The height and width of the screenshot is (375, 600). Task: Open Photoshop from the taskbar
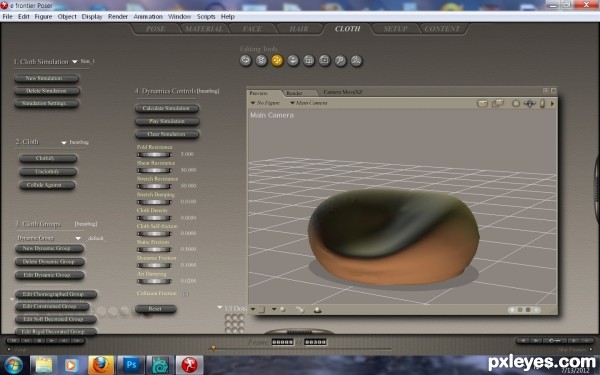130,365
